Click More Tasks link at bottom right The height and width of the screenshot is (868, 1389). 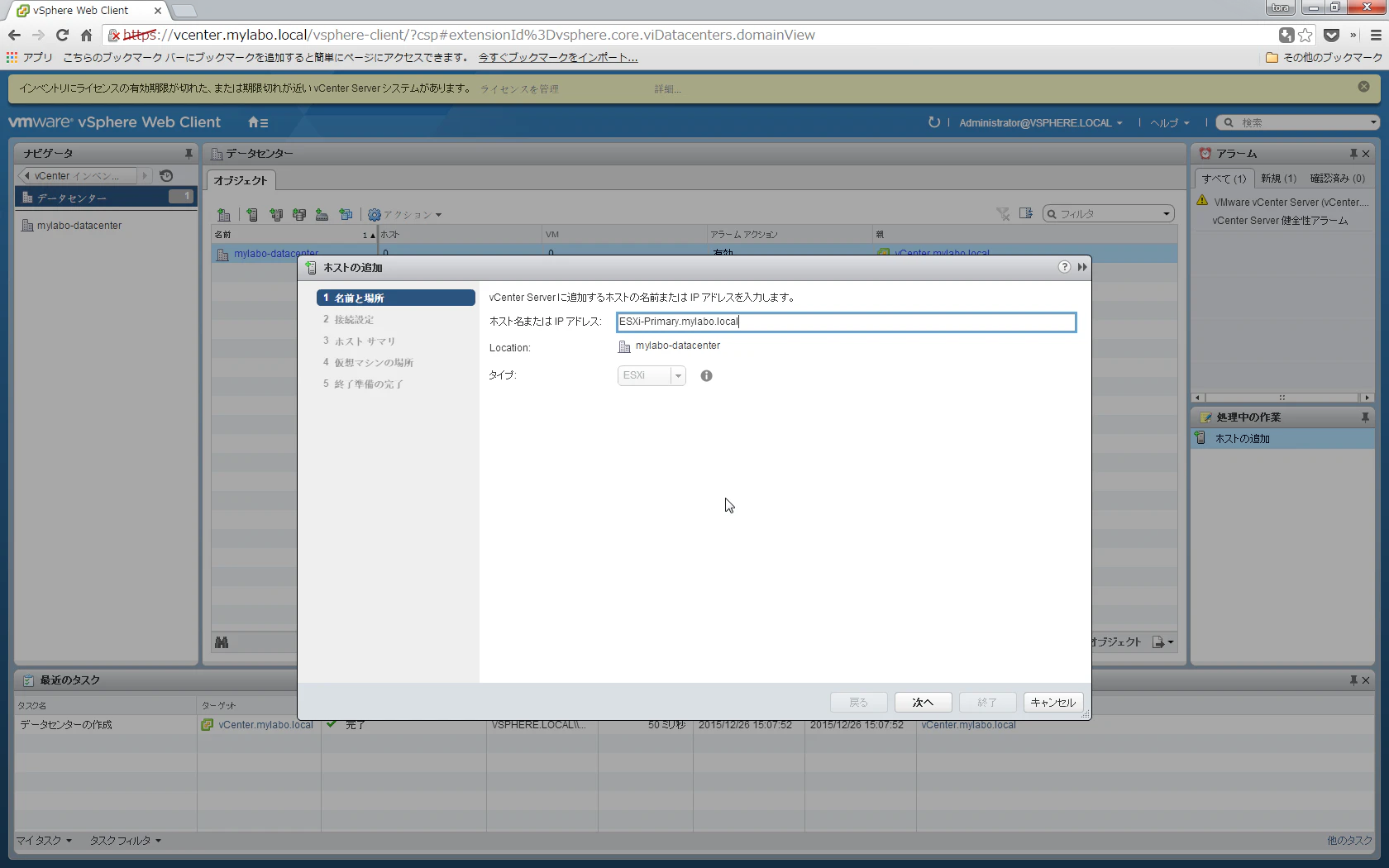tap(1349, 841)
